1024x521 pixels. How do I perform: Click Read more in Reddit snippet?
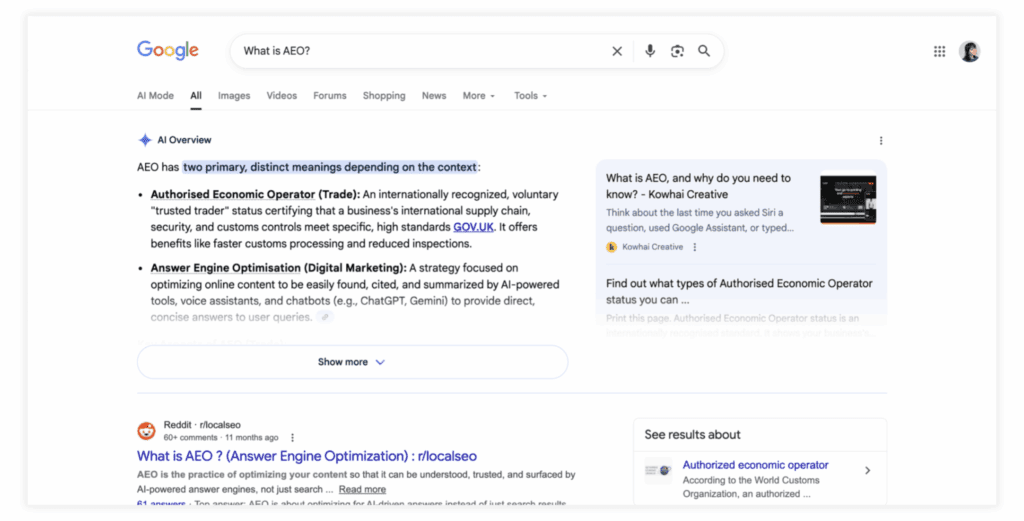click(x=362, y=489)
